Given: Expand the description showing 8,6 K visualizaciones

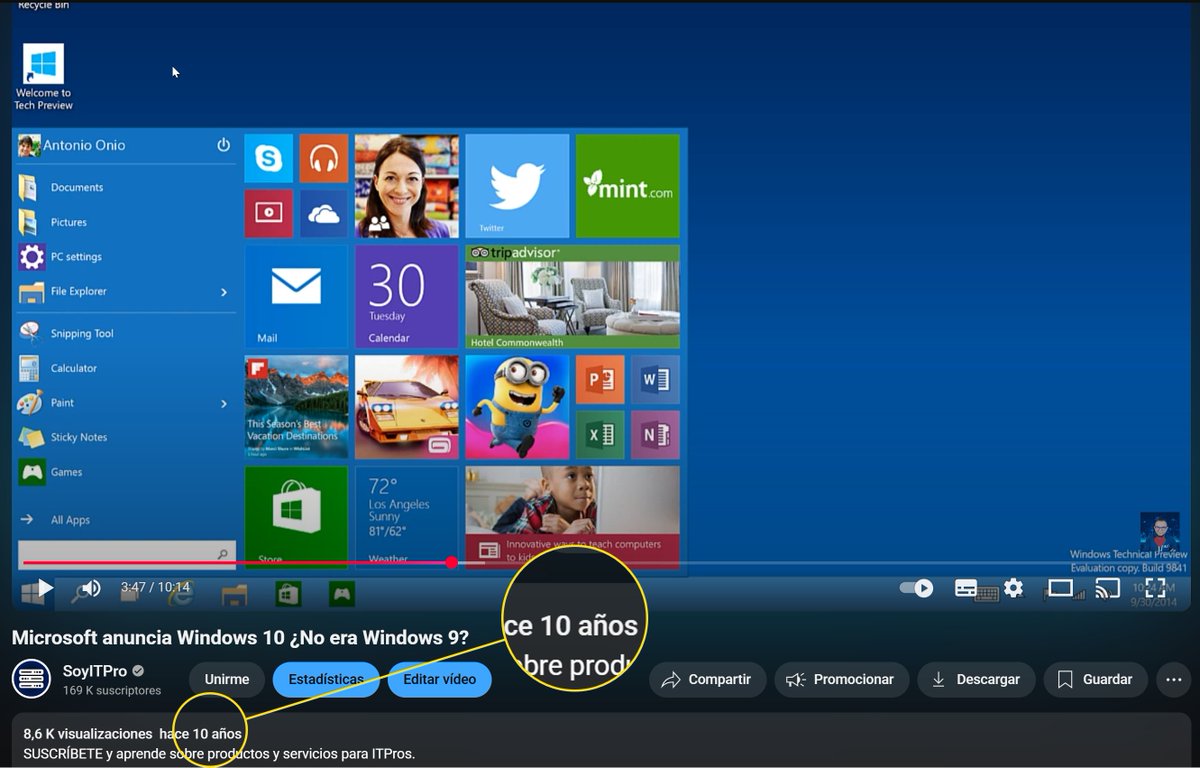Looking at the screenshot, I should tap(600, 741).
